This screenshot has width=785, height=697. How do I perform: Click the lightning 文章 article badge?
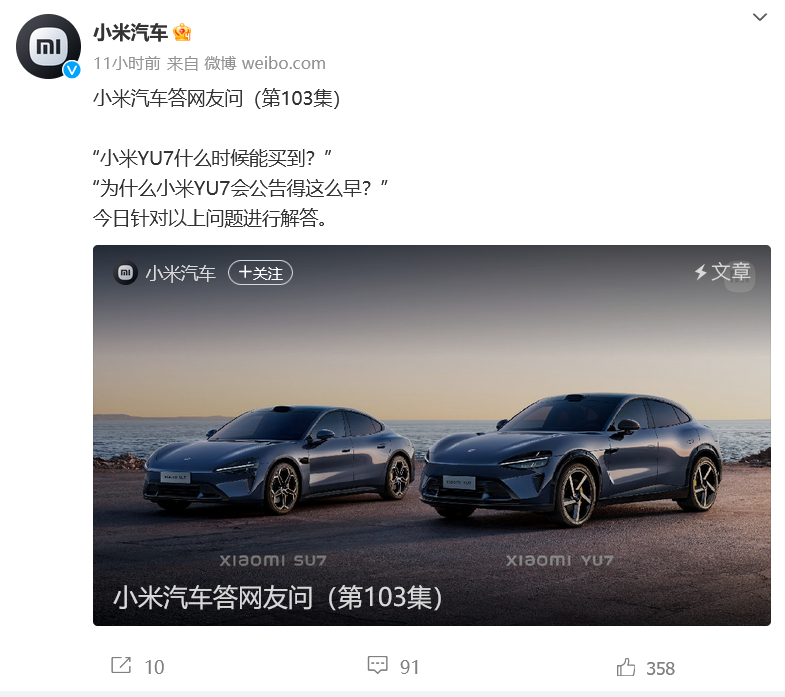tap(722, 272)
